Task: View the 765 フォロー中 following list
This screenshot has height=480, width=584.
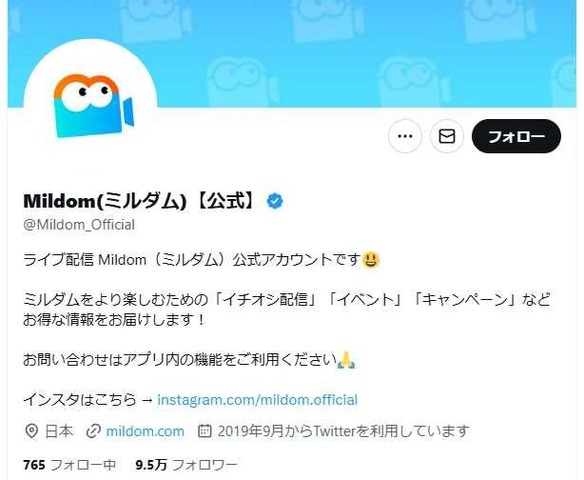Action: point(70,465)
